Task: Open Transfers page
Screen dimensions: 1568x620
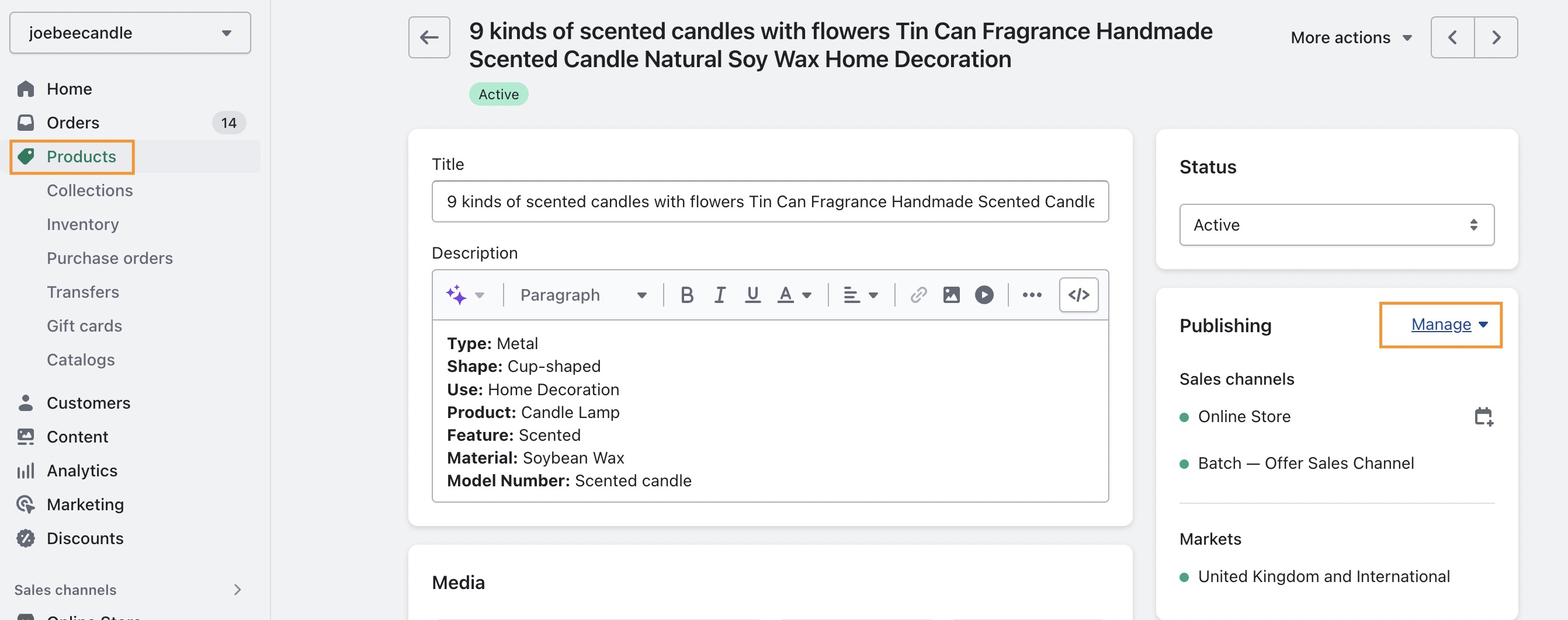Action: point(83,292)
